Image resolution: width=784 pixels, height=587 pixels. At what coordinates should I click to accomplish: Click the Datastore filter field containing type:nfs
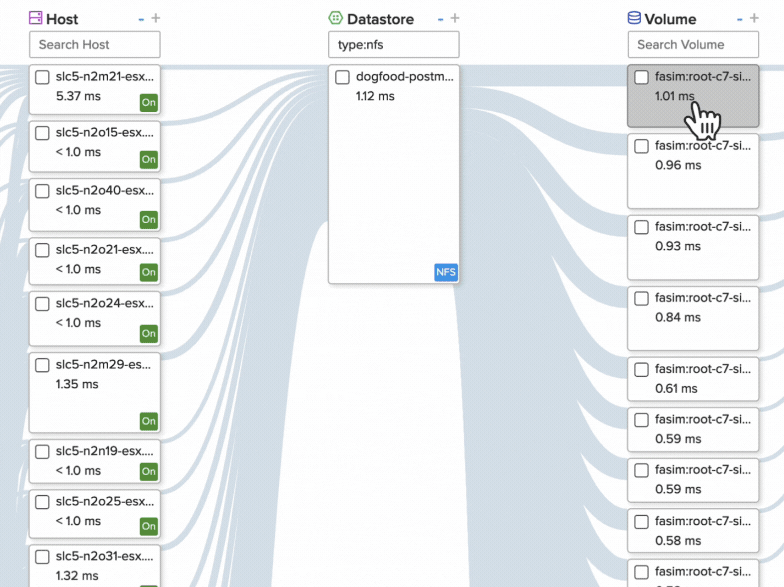click(393, 44)
